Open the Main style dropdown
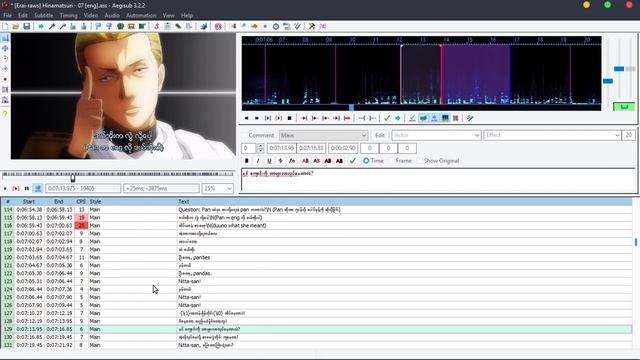640x360 pixels. pos(323,135)
